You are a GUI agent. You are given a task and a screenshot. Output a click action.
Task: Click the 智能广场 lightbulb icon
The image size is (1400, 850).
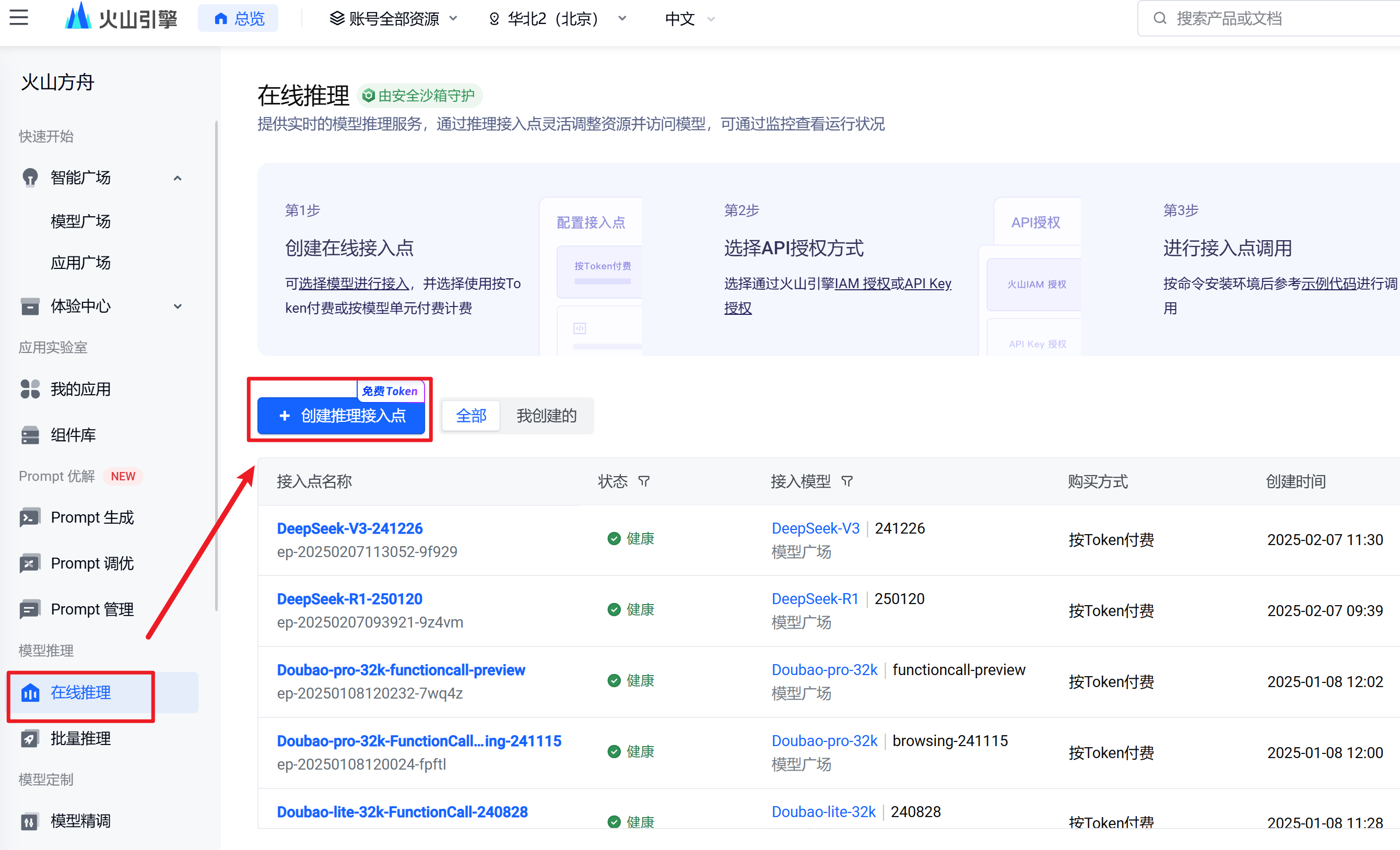(30, 178)
